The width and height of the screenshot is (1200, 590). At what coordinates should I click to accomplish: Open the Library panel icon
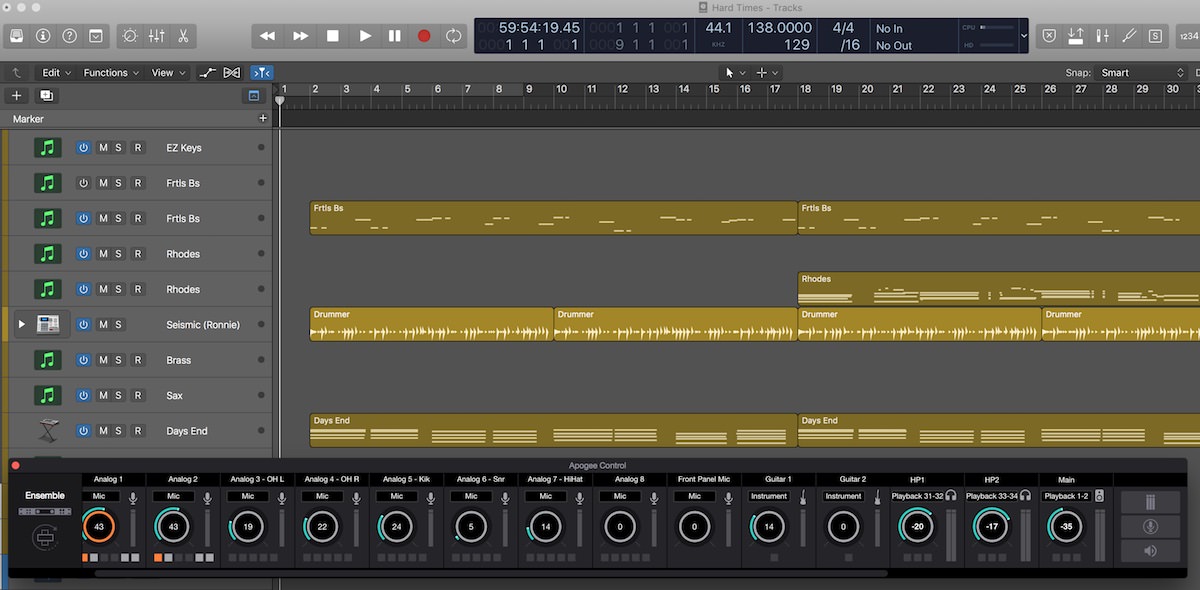click(17, 36)
